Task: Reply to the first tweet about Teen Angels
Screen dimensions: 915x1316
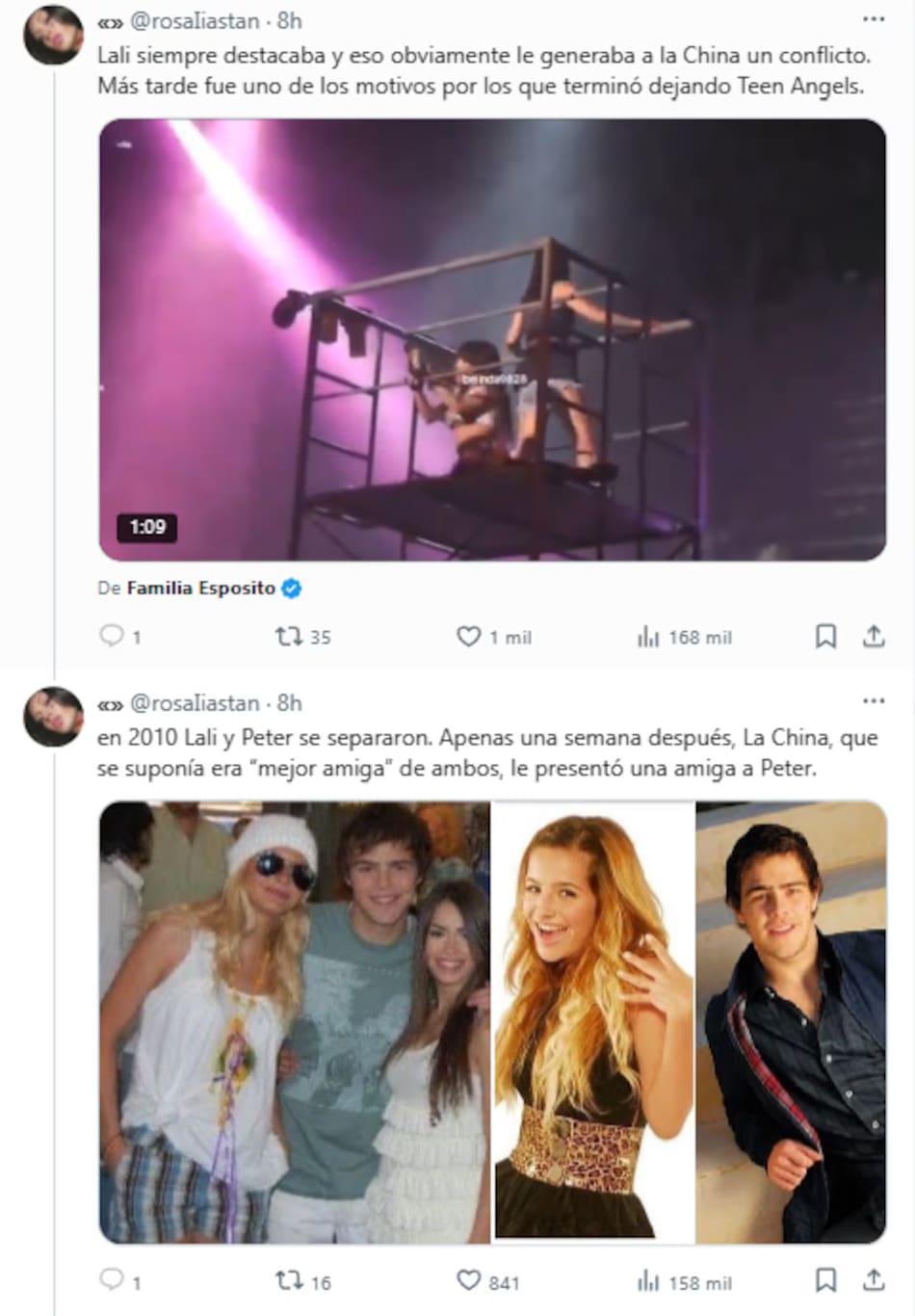Action: point(113,636)
